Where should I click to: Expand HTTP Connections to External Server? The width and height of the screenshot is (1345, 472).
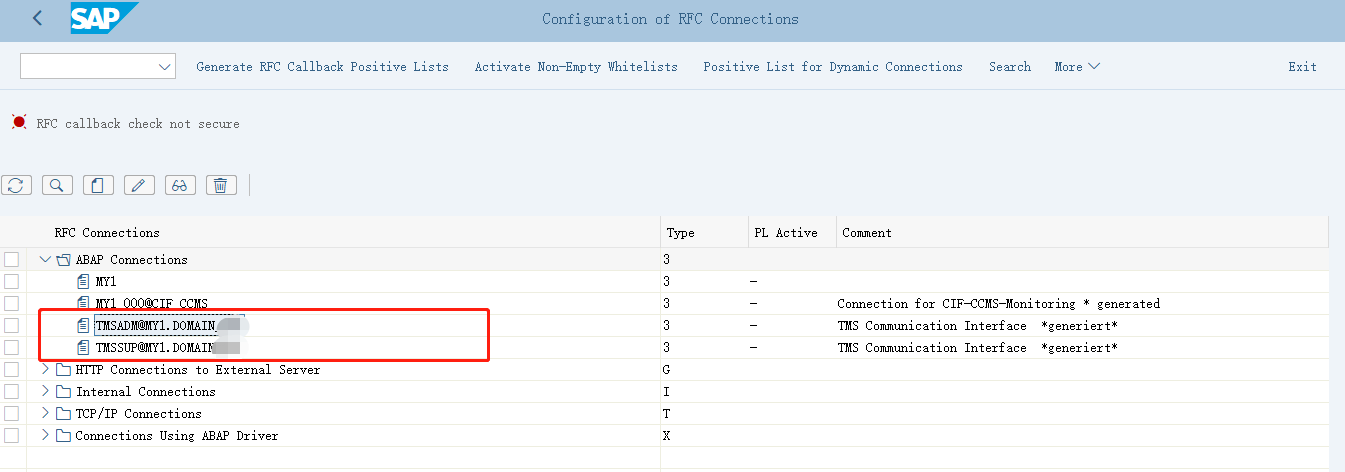coord(45,370)
